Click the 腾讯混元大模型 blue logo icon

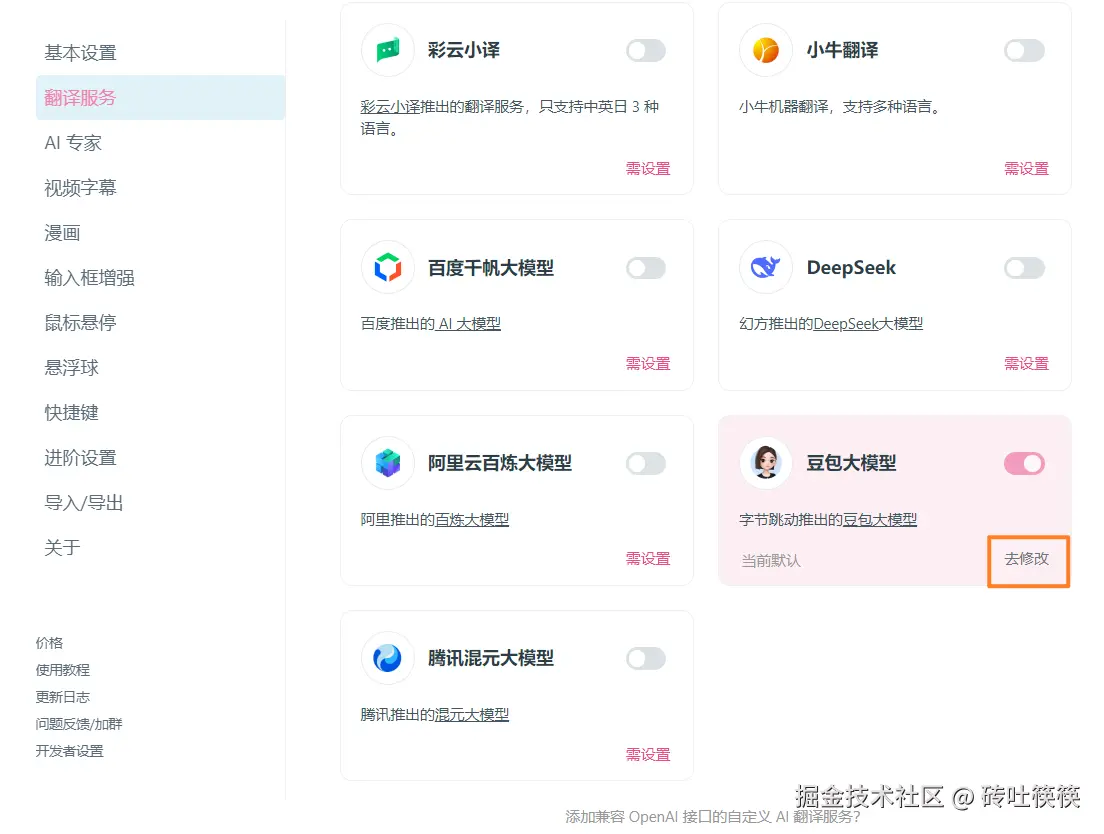[388, 658]
